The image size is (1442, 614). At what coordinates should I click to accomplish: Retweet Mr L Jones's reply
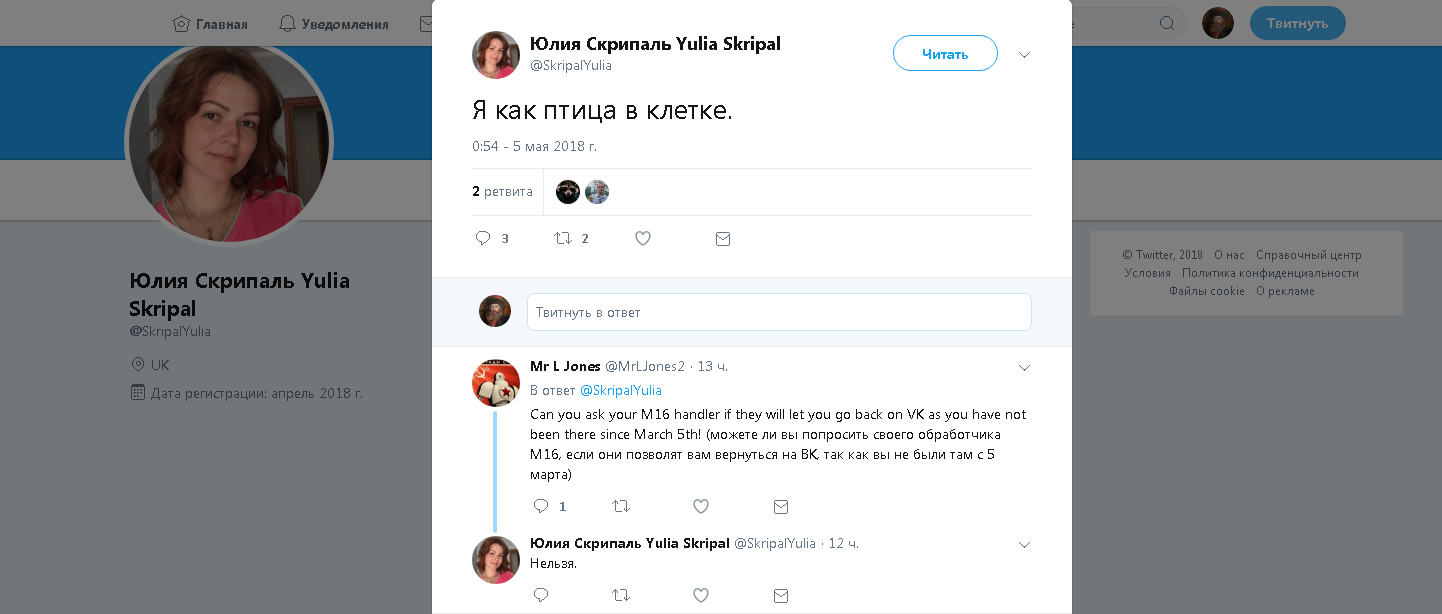click(621, 507)
